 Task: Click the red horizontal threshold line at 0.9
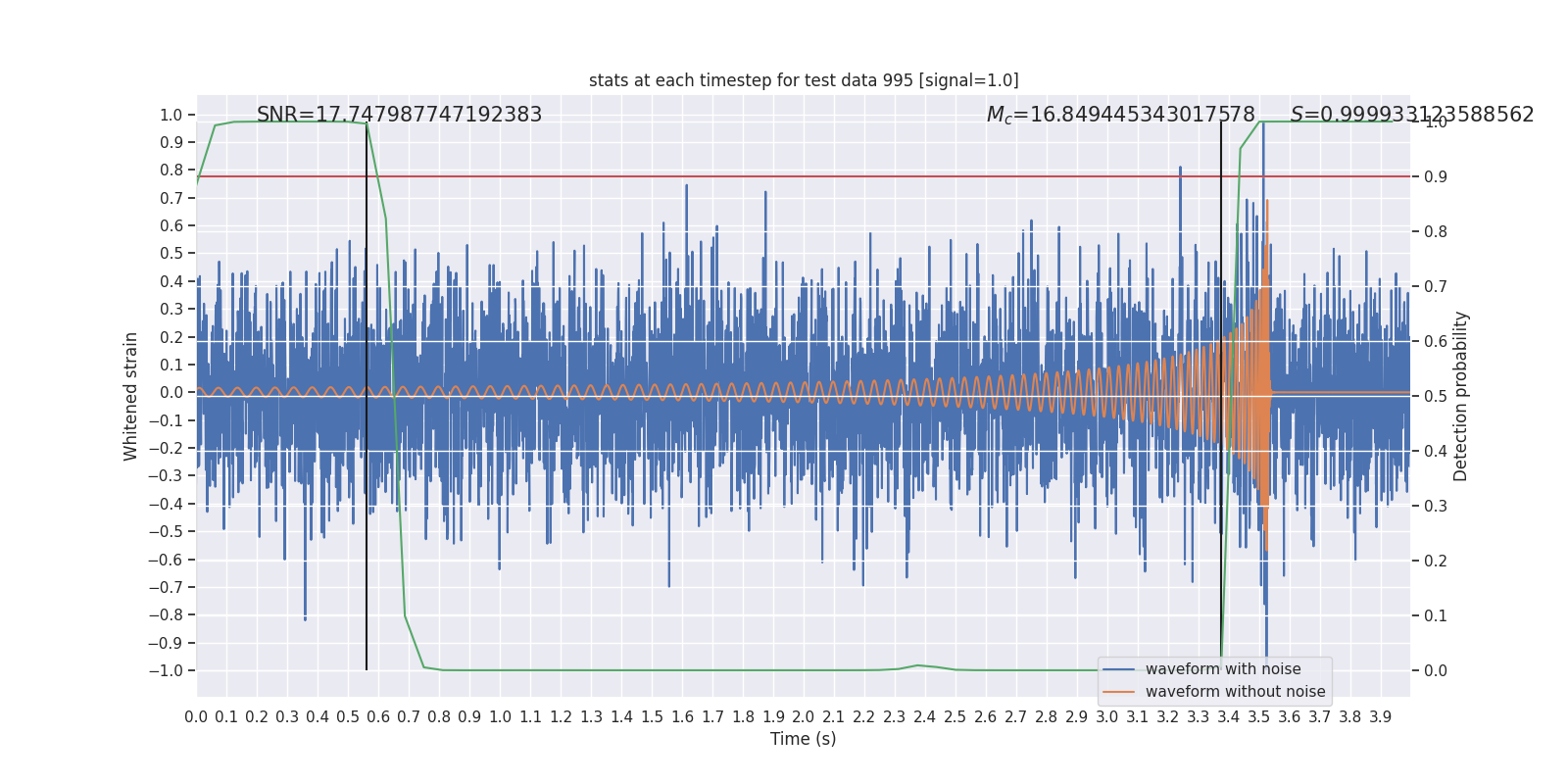point(804,176)
